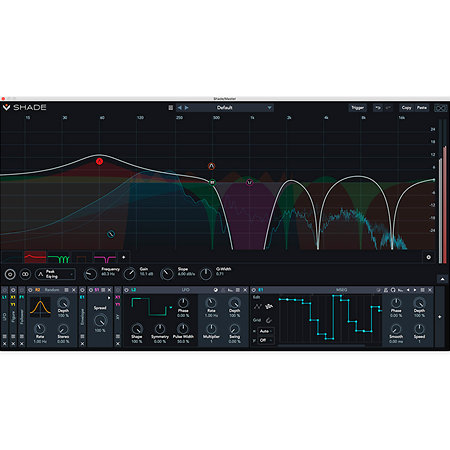Adjust the LFO Pulse Width knob

click(x=183, y=329)
